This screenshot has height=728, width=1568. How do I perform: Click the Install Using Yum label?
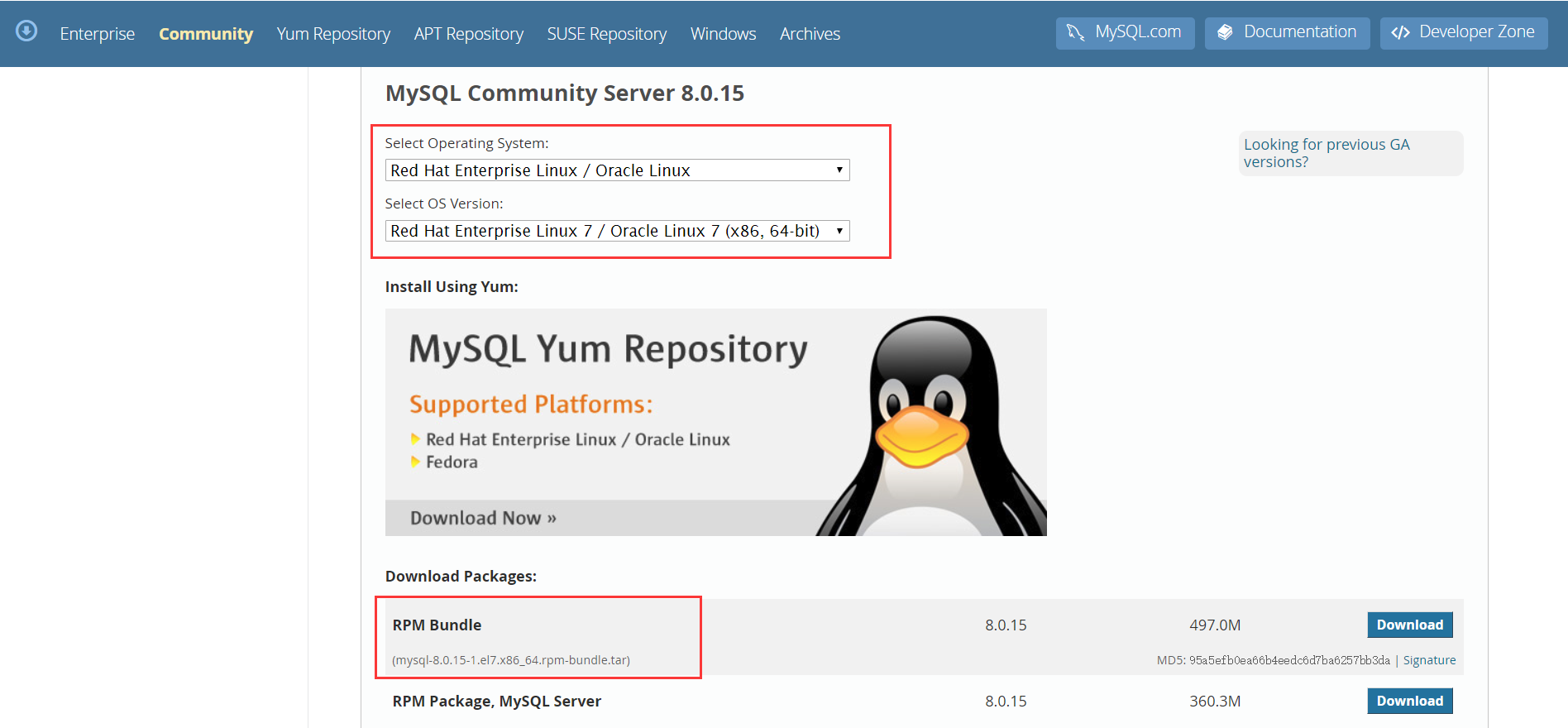pos(452,287)
